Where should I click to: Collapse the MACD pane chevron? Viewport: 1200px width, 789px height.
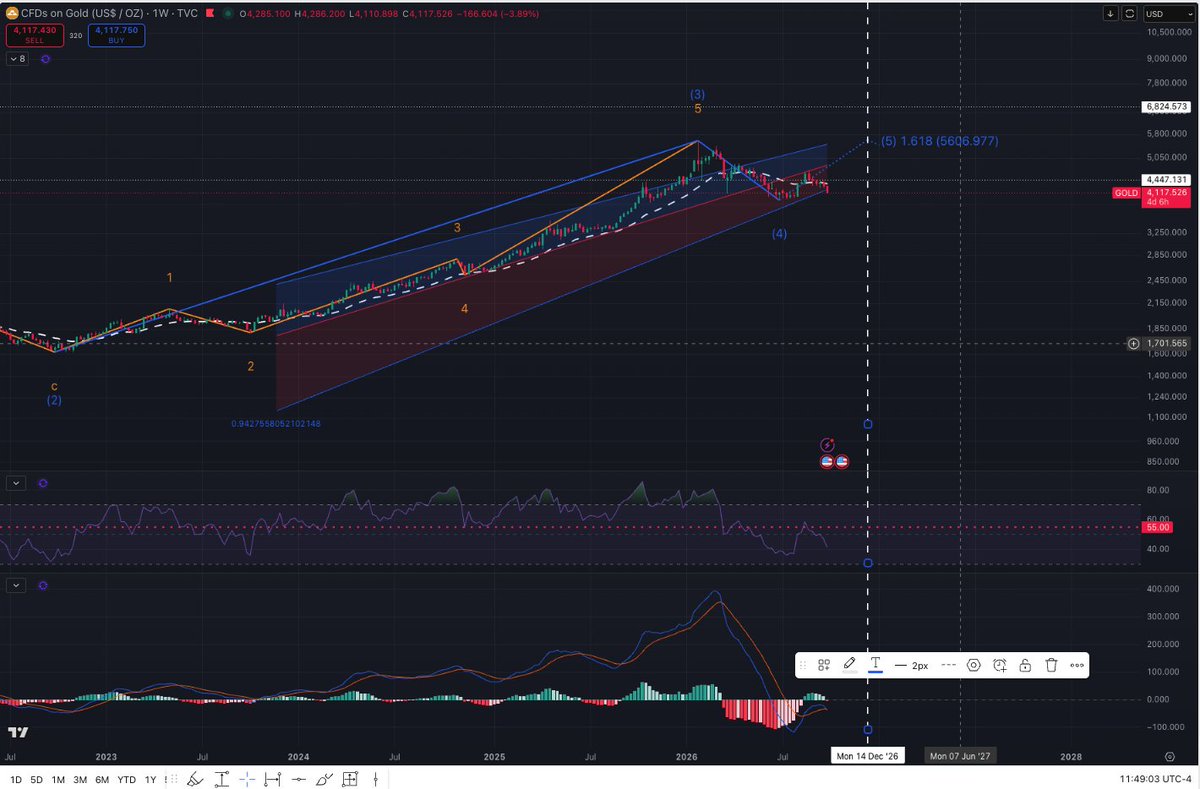click(16, 585)
